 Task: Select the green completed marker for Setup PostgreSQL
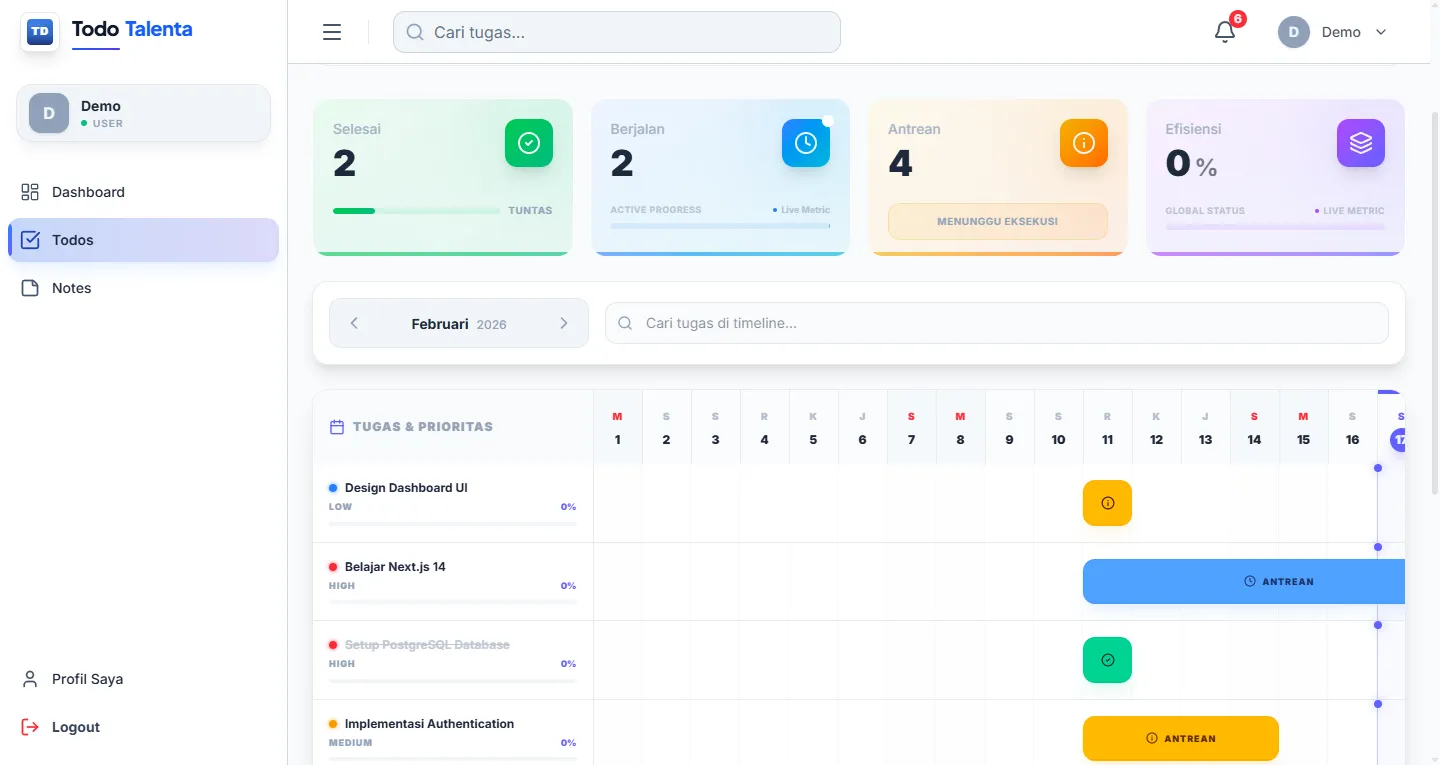click(x=1107, y=660)
